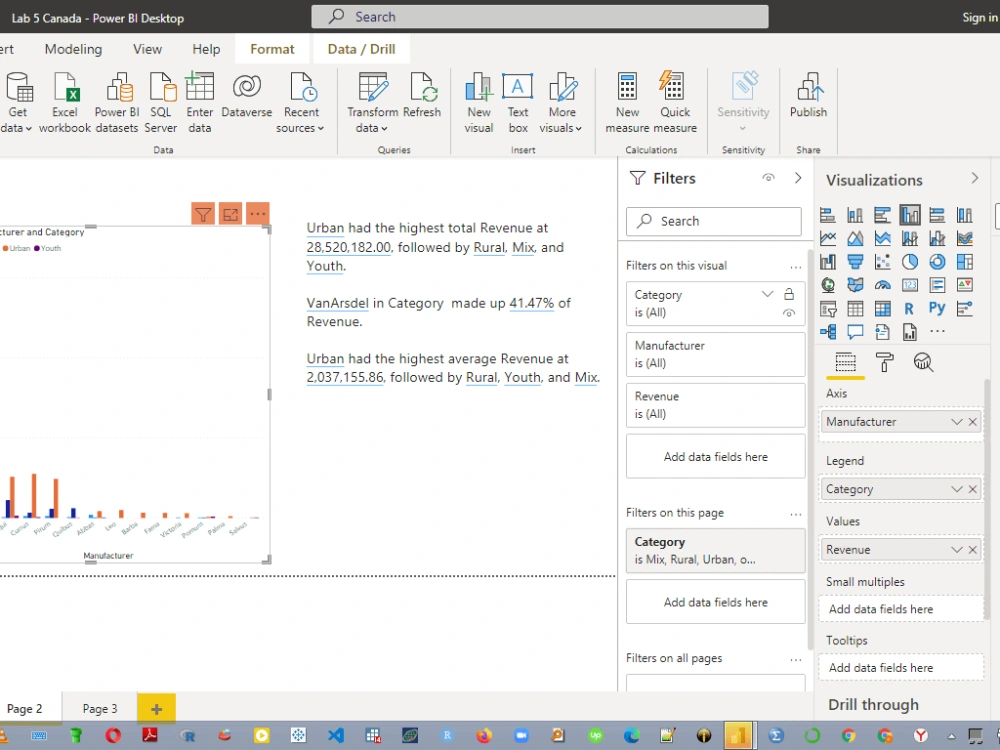The width and height of the screenshot is (1000, 750).
Task: Expand the Category filter card
Action: 767,294
